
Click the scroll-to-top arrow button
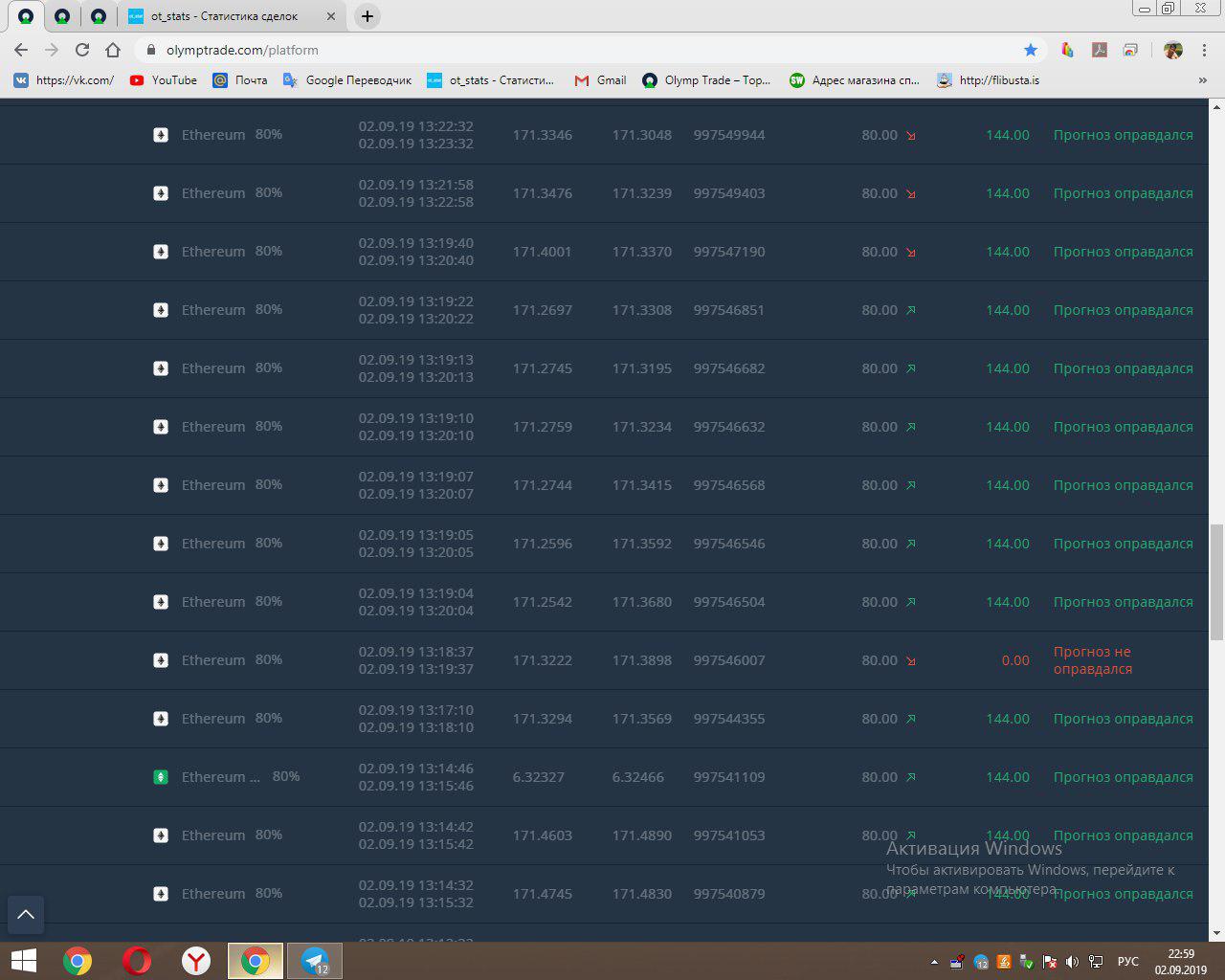pyautogui.click(x=26, y=914)
